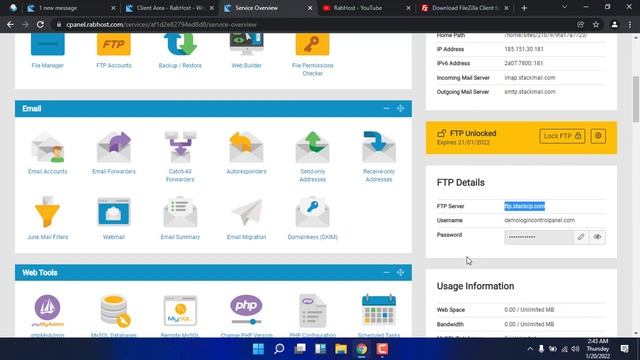The image size is (640, 360).
Task: Collapse the Email section
Action: pyautogui.click(x=386, y=109)
